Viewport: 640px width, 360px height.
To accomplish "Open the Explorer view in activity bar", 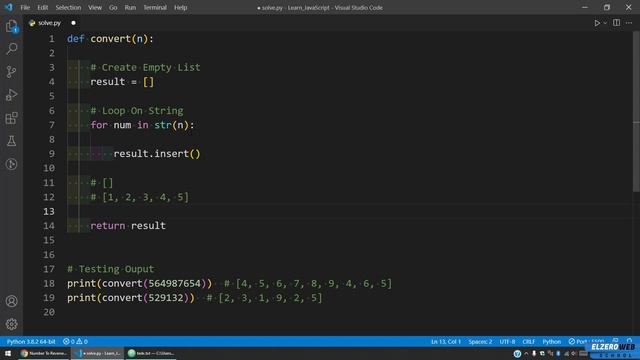I will [x=11, y=26].
